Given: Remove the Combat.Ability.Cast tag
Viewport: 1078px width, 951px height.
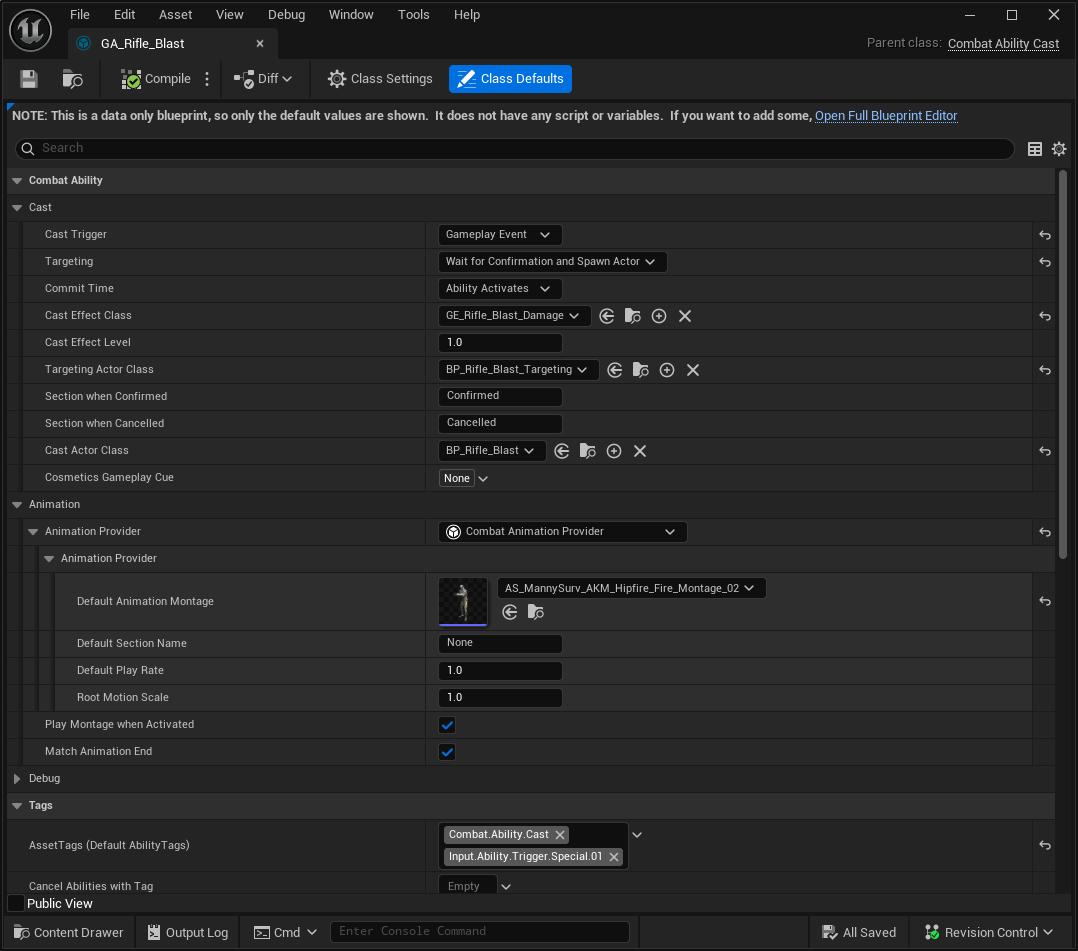Looking at the screenshot, I should (x=560, y=835).
